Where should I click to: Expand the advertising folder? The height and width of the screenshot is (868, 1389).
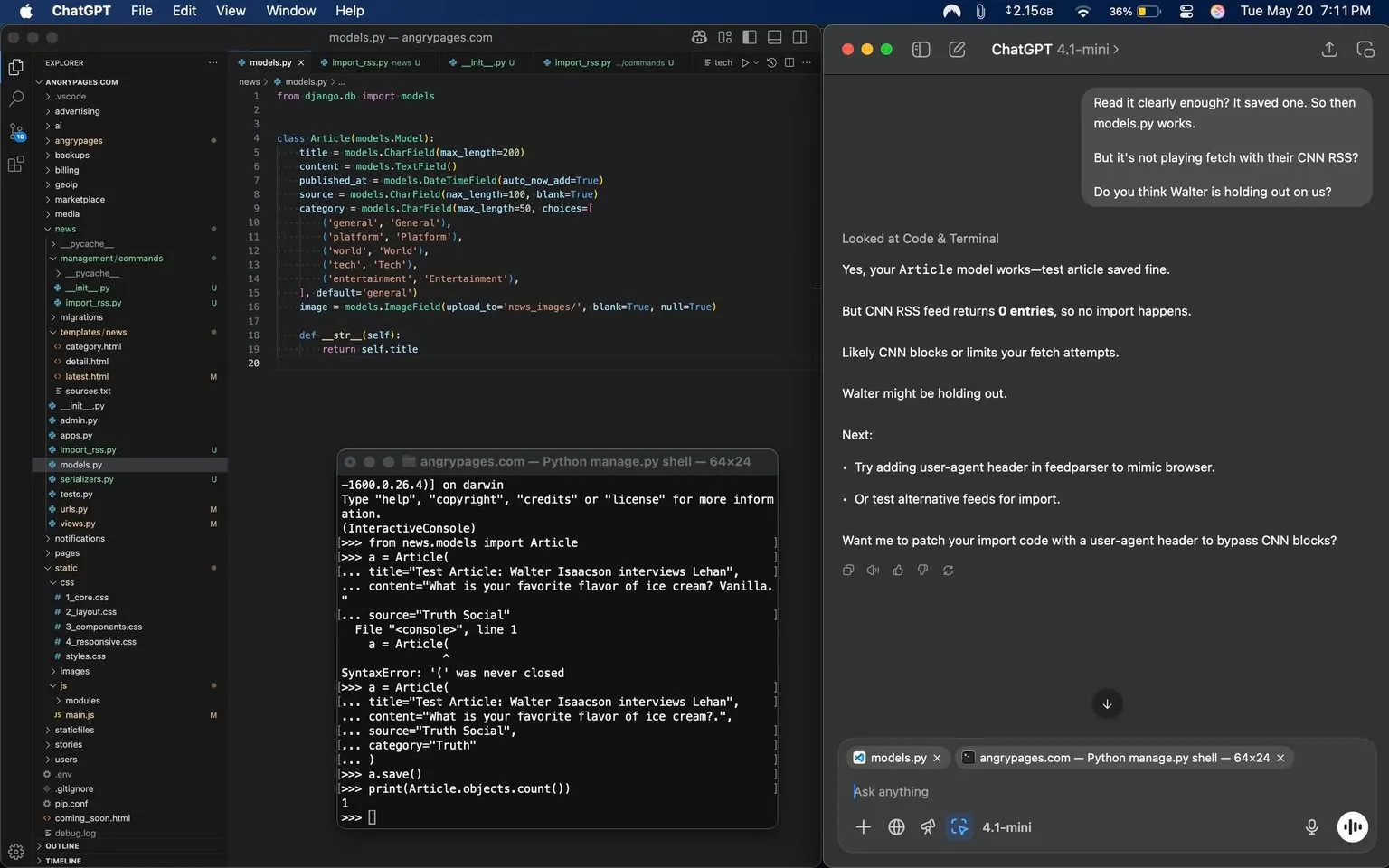click(76, 111)
